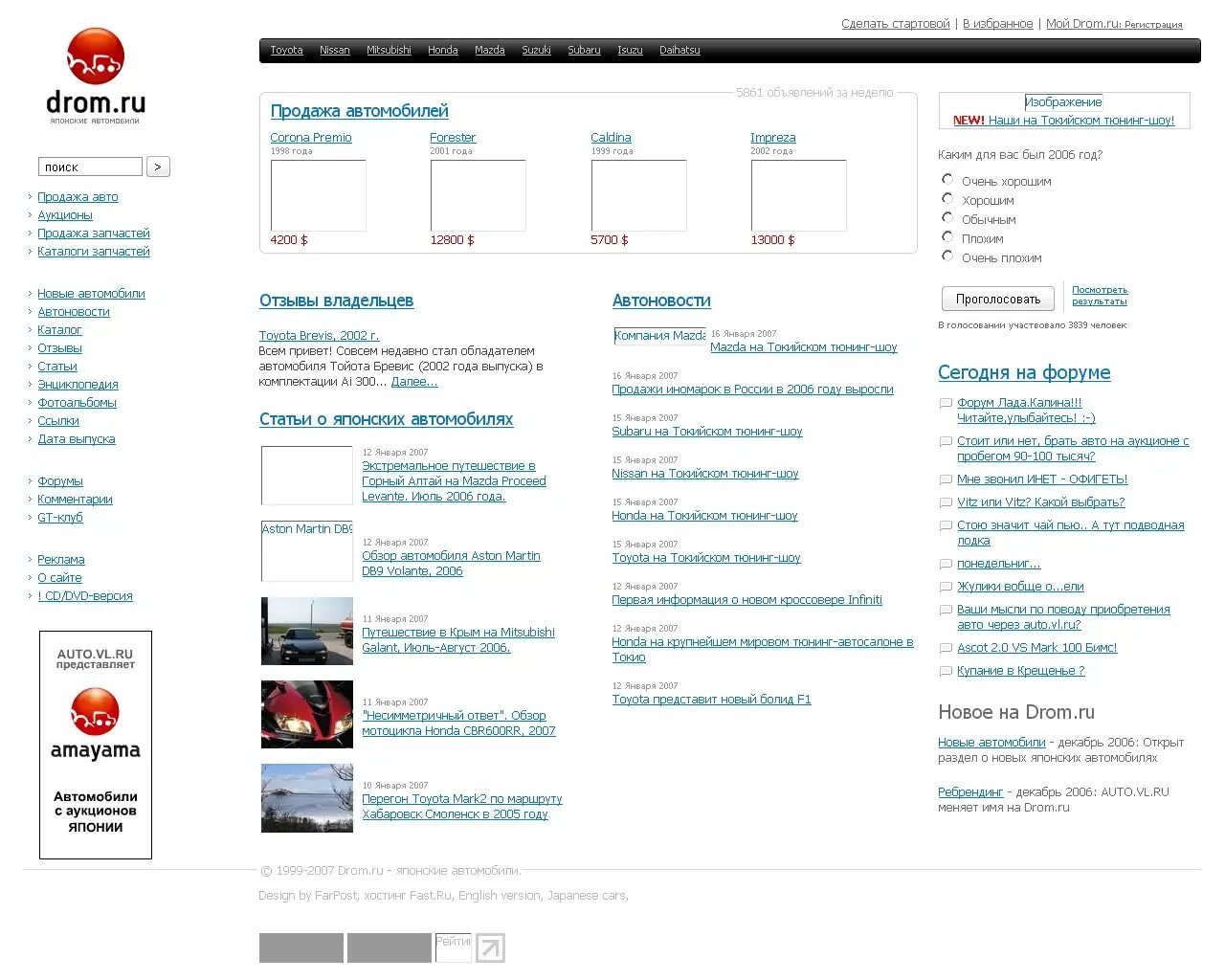Click the Проголосовать vote button
The image size is (1225, 980).
[x=998, y=299]
